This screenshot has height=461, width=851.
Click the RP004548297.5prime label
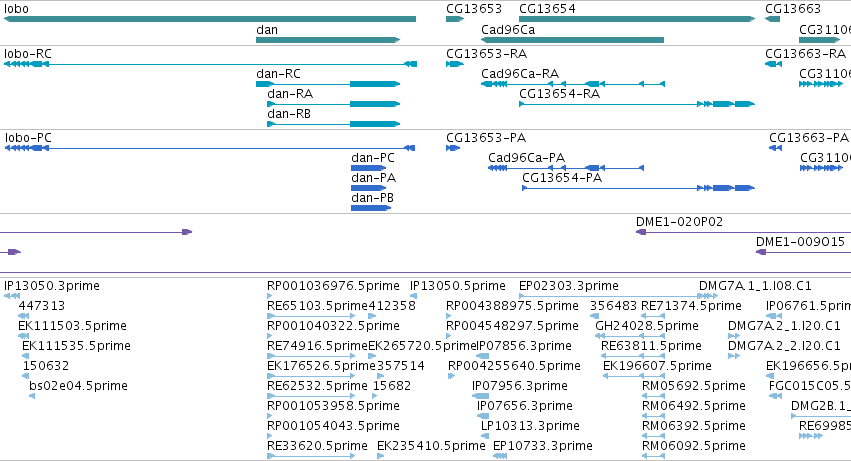pos(512,326)
